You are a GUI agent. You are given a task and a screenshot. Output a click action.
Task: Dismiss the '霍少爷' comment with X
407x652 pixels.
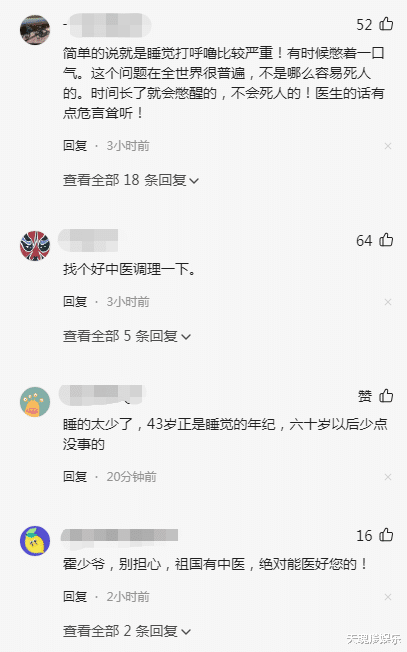[x=388, y=597]
